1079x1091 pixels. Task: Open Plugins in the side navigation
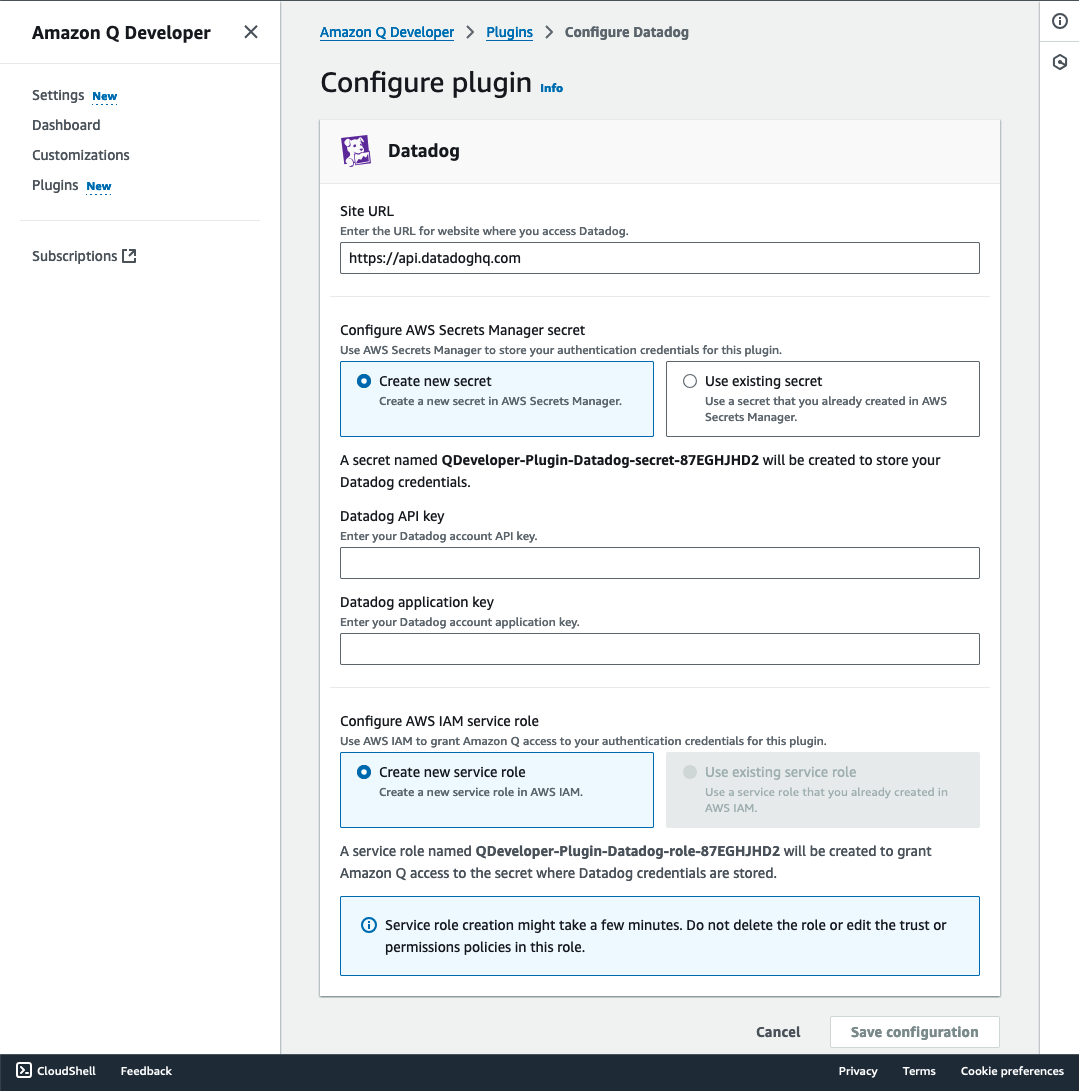tap(55, 185)
